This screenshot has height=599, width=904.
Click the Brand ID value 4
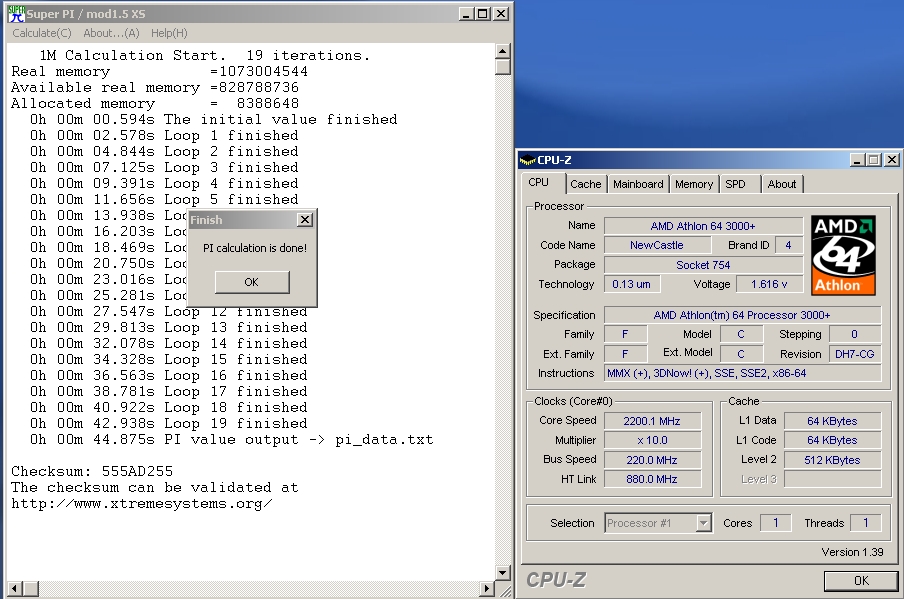pyautogui.click(x=789, y=245)
